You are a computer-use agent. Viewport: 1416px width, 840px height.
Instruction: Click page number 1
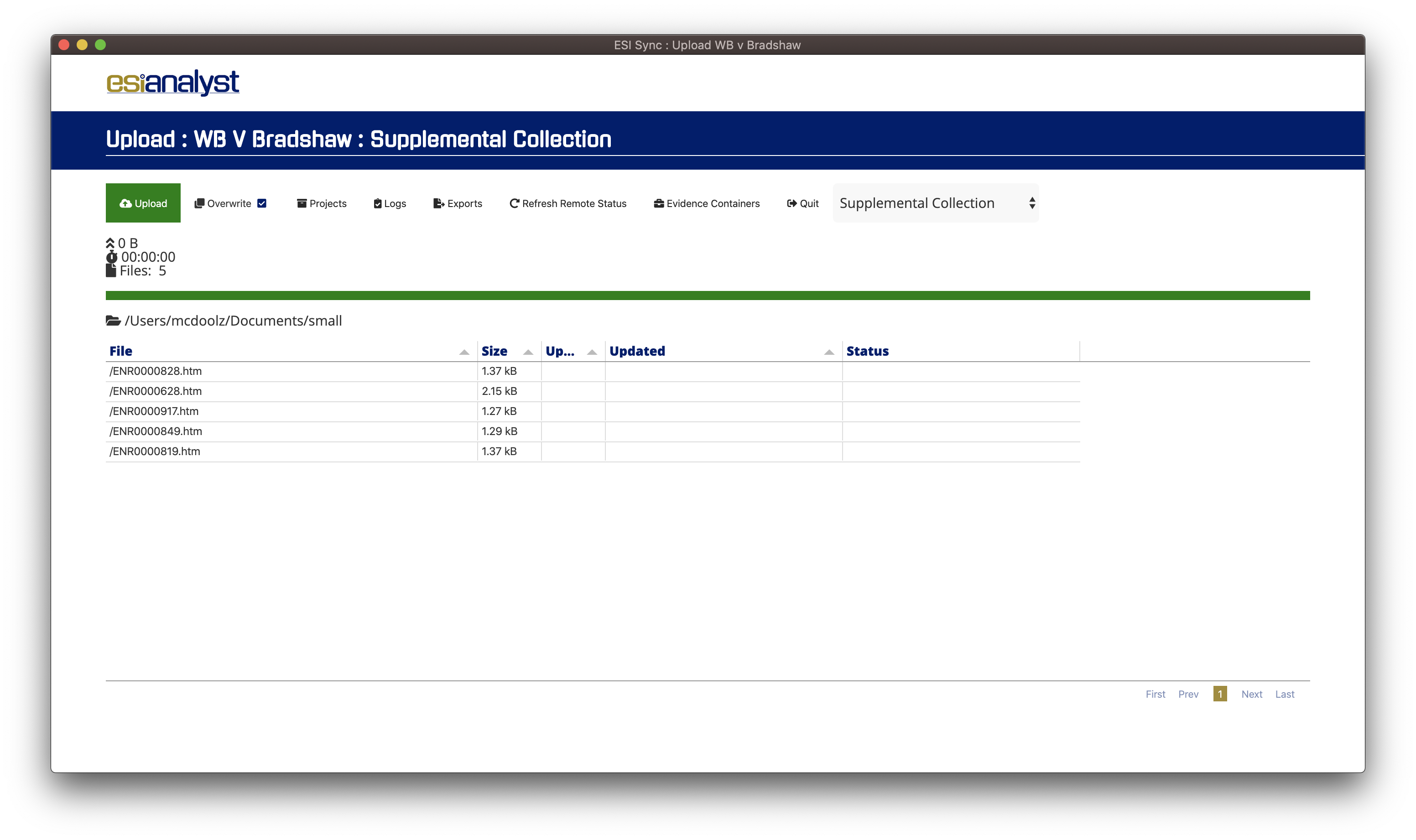pyautogui.click(x=1220, y=694)
